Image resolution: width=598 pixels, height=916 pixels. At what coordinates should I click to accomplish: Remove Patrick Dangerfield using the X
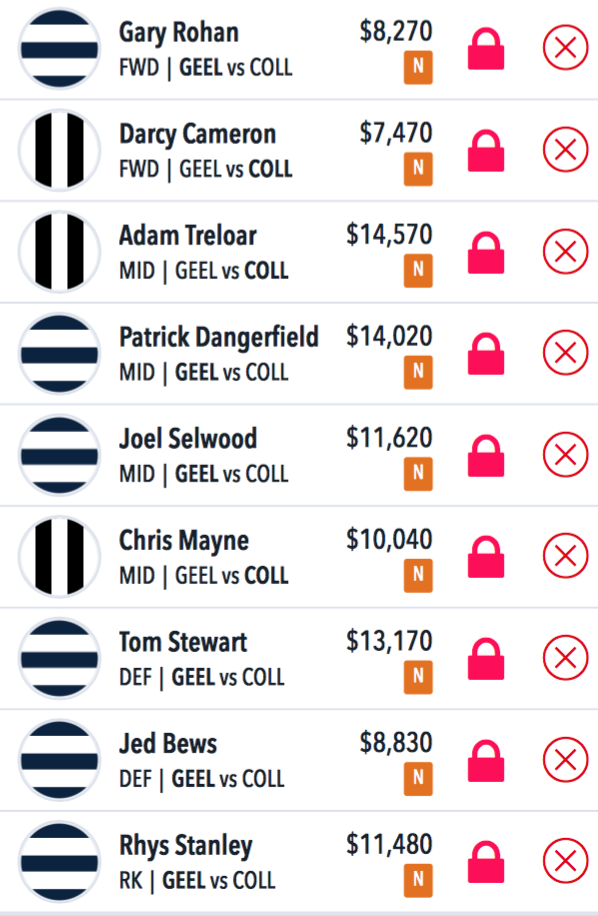coord(565,352)
